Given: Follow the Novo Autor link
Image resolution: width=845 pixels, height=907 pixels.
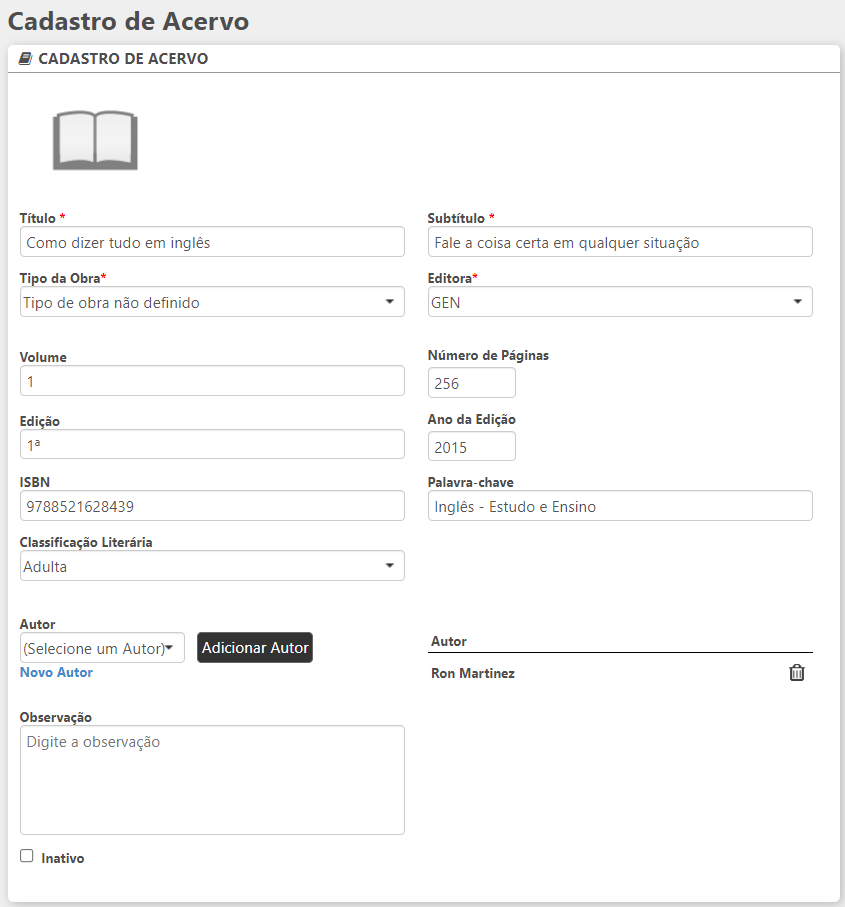Looking at the screenshot, I should point(56,673).
